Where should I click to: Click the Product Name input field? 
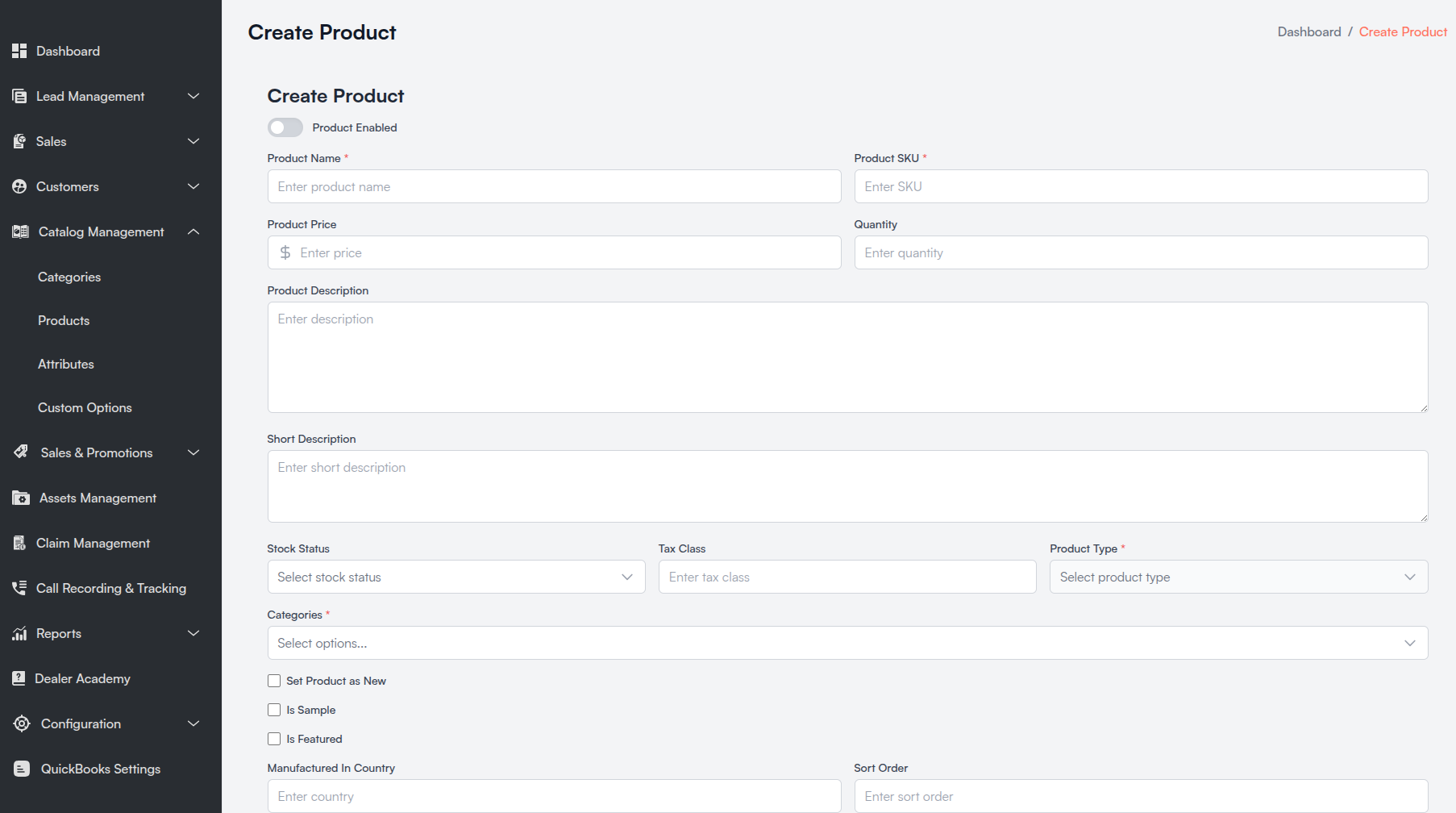(554, 186)
